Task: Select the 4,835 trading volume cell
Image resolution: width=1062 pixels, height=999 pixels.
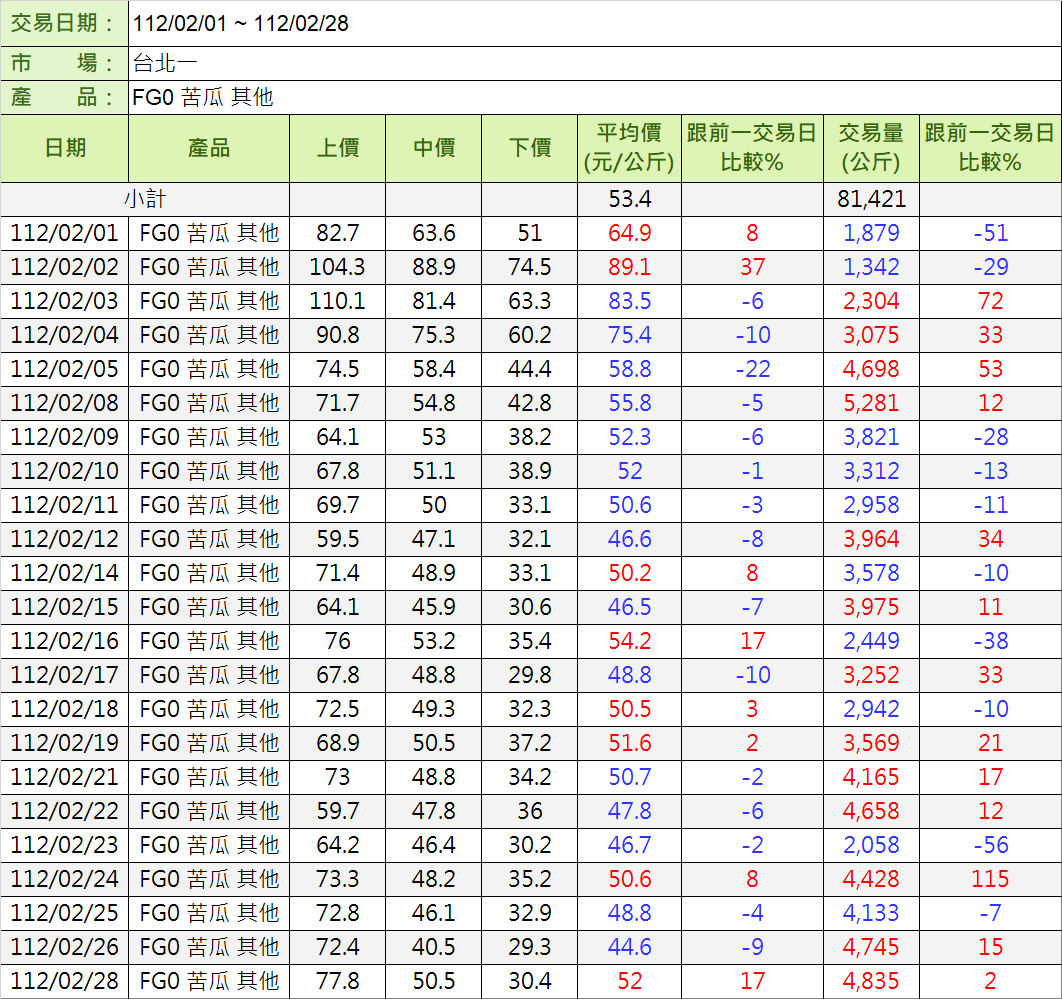Action: [871, 981]
